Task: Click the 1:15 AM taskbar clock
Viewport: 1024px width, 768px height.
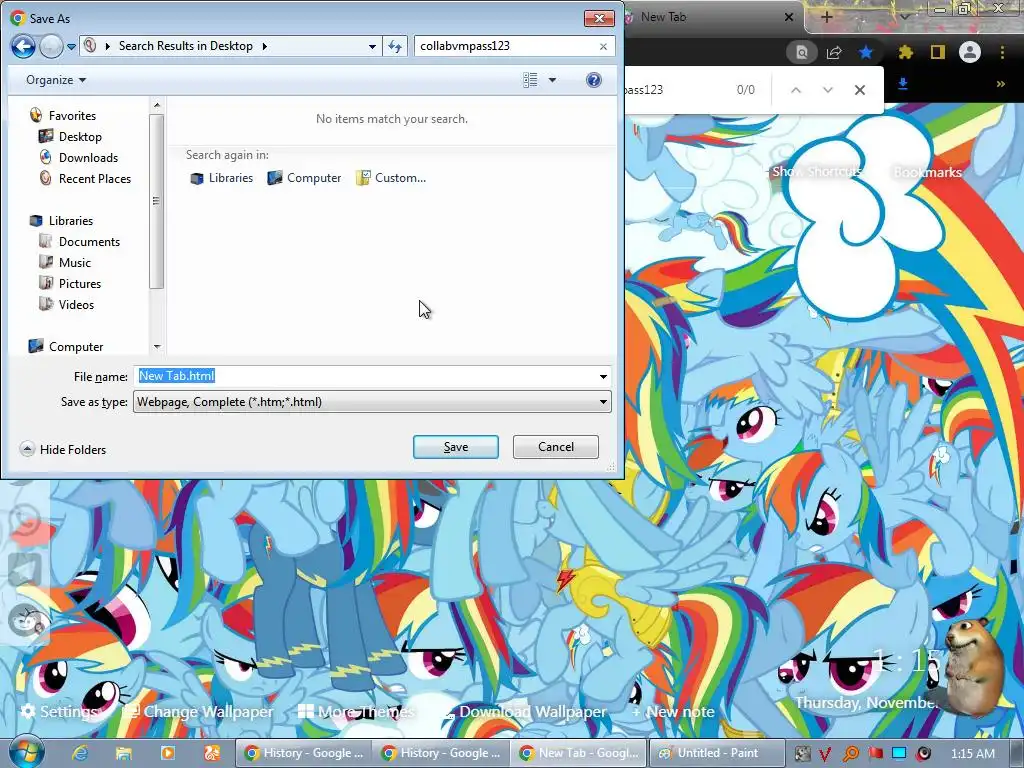Action: [973, 754]
